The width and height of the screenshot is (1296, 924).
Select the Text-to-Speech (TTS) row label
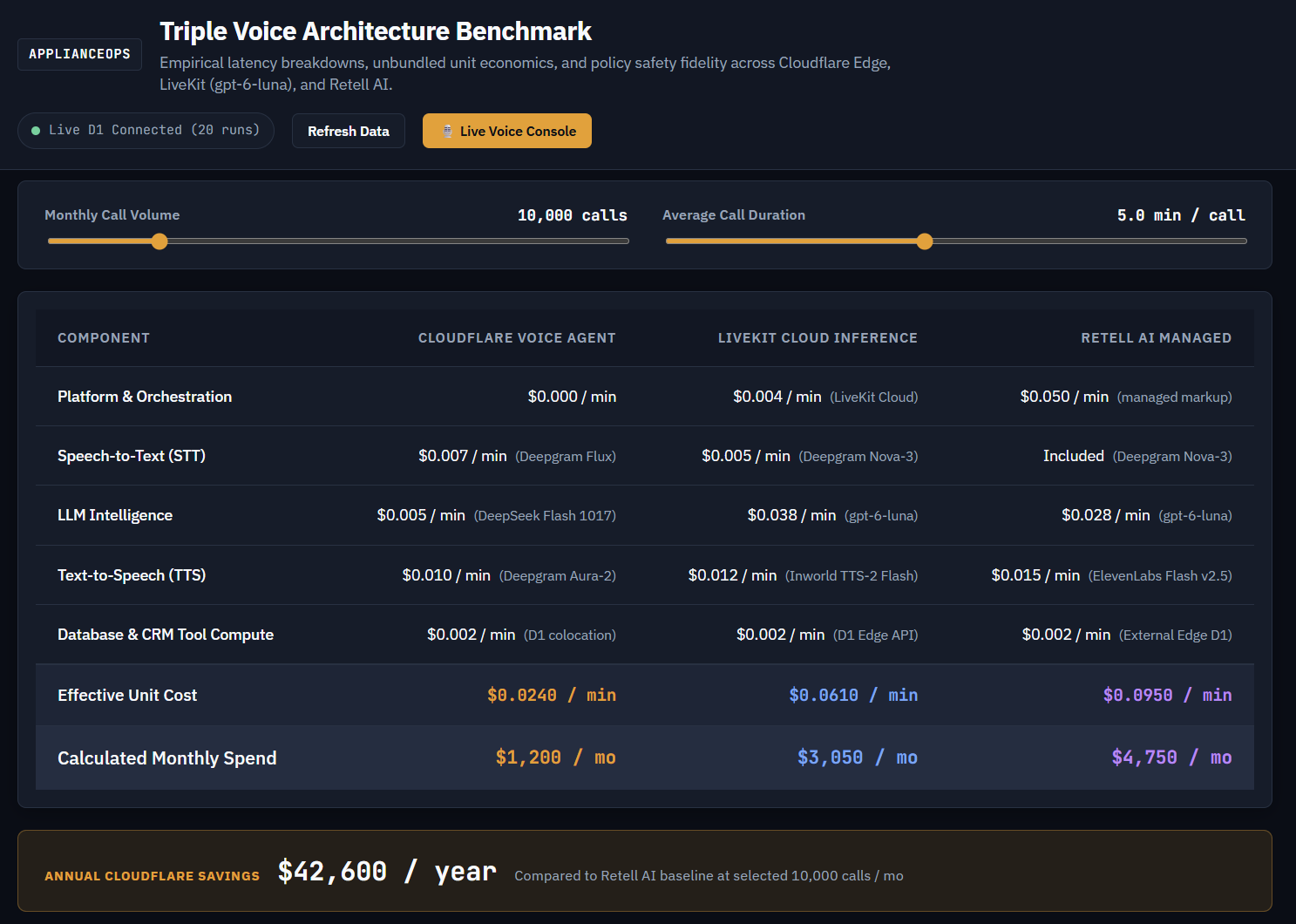pyautogui.click(x=132, y=575)
